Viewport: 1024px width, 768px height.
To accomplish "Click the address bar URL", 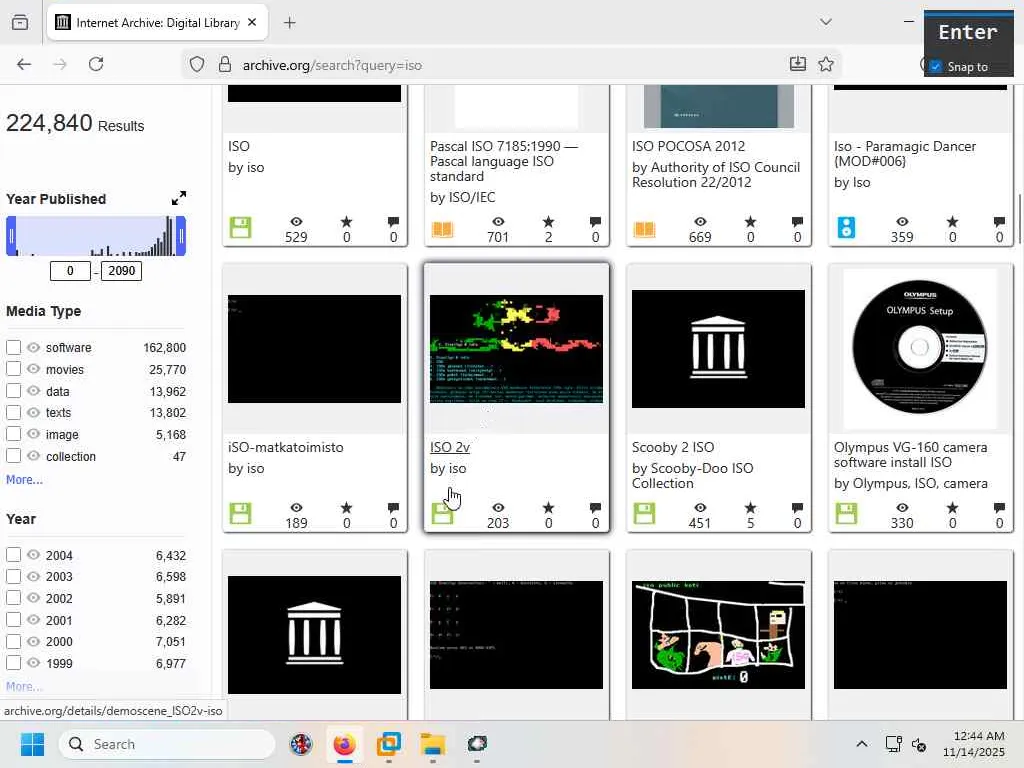I will 332,65.
